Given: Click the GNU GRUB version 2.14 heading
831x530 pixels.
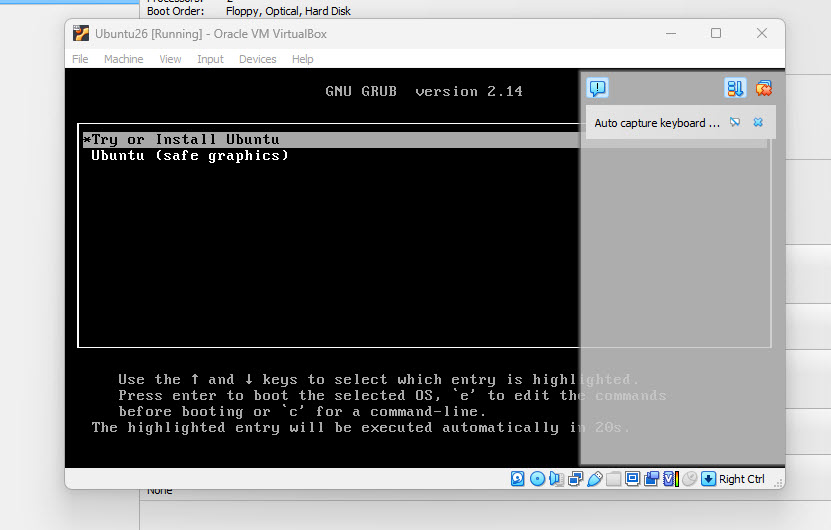Looking at the screenshot, I should (424, 91).
